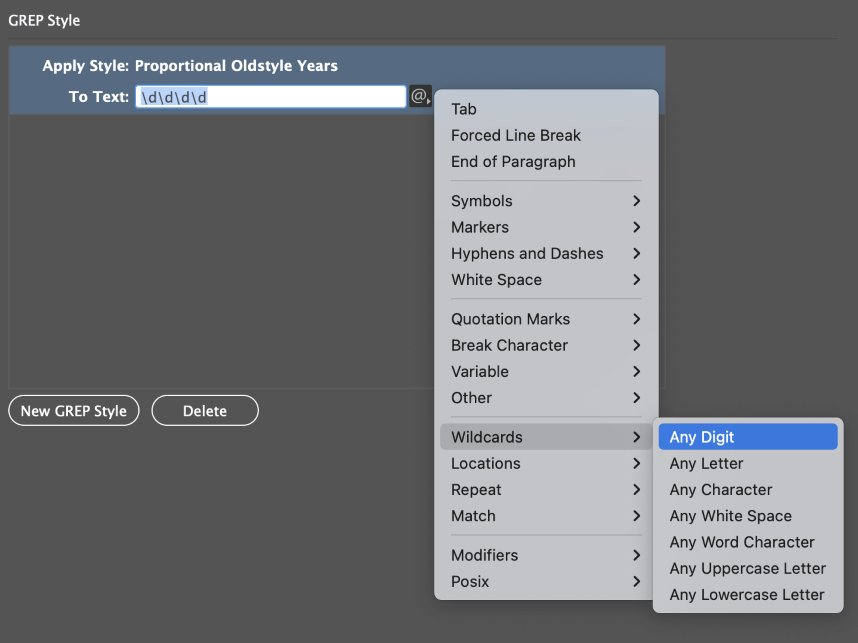Select the Any Word Character wildcard
This screenshot has height=643, width=858.
point(748,542)
